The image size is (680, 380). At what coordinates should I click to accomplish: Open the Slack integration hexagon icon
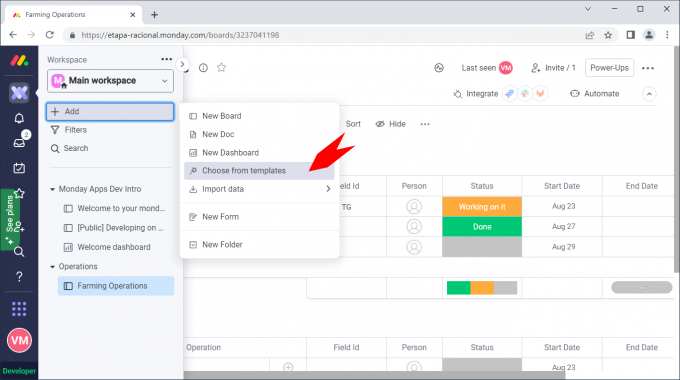pos(525,93)
